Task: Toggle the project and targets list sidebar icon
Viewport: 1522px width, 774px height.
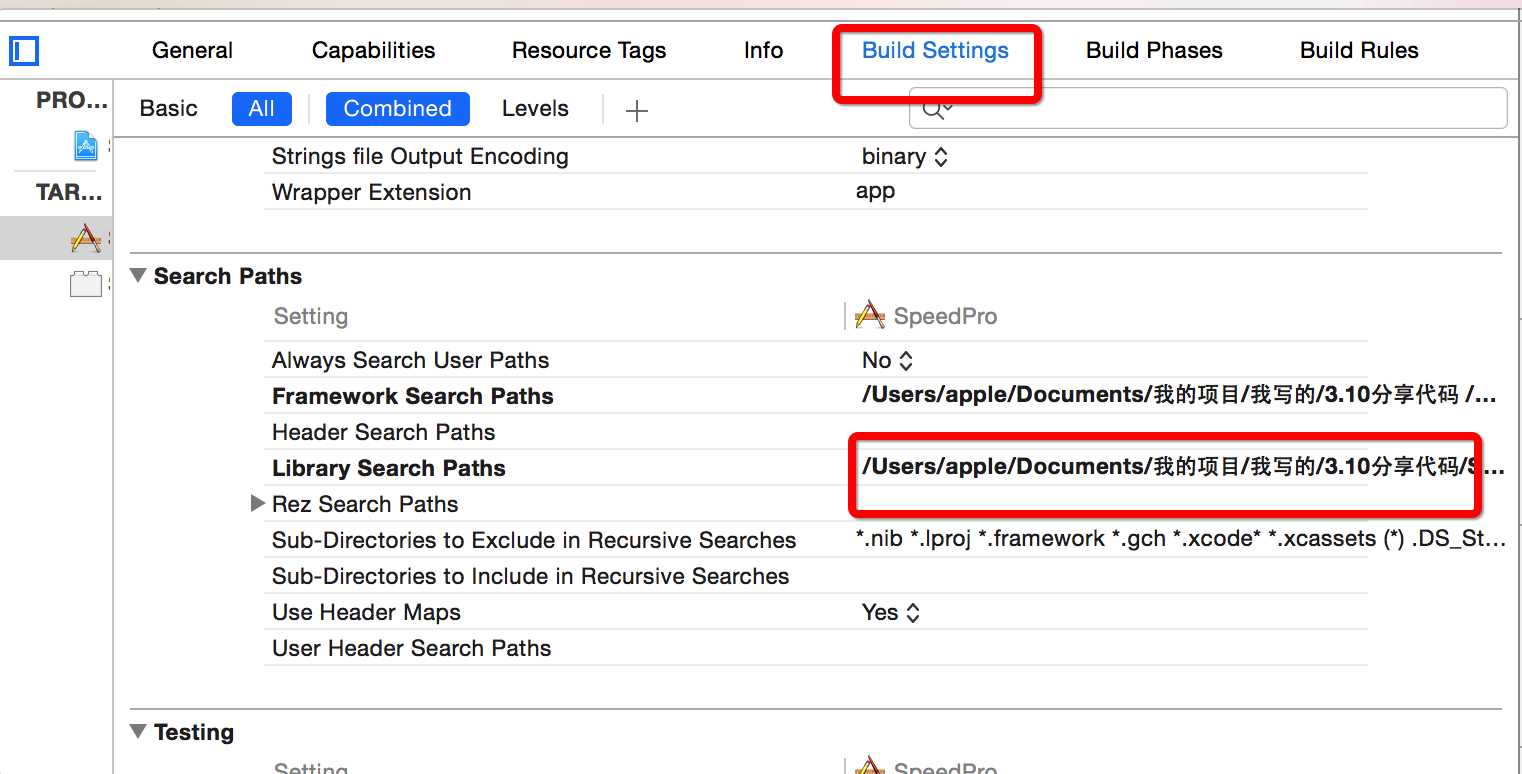Action: (x=23, y=50)
